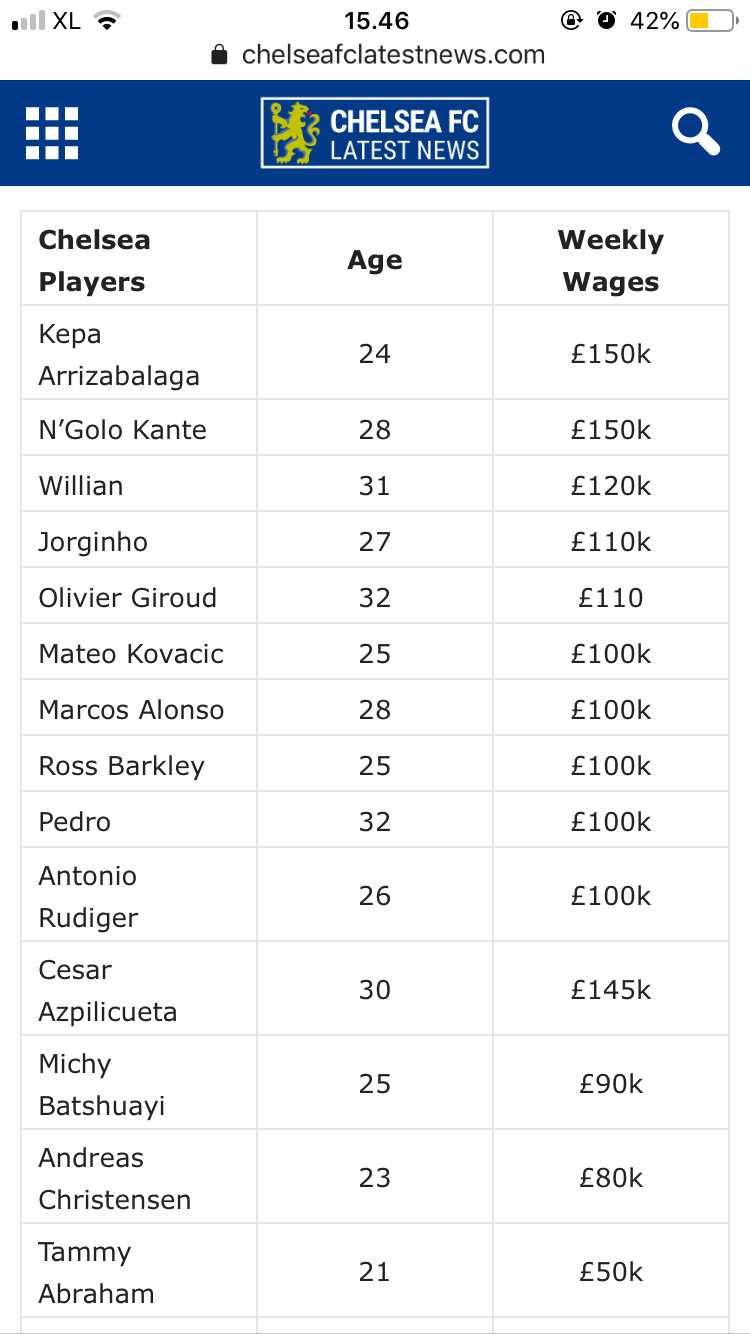Tap the rotation lock status icon
The width and height of the screenshot is (750, 1334).
click(571, 21)
